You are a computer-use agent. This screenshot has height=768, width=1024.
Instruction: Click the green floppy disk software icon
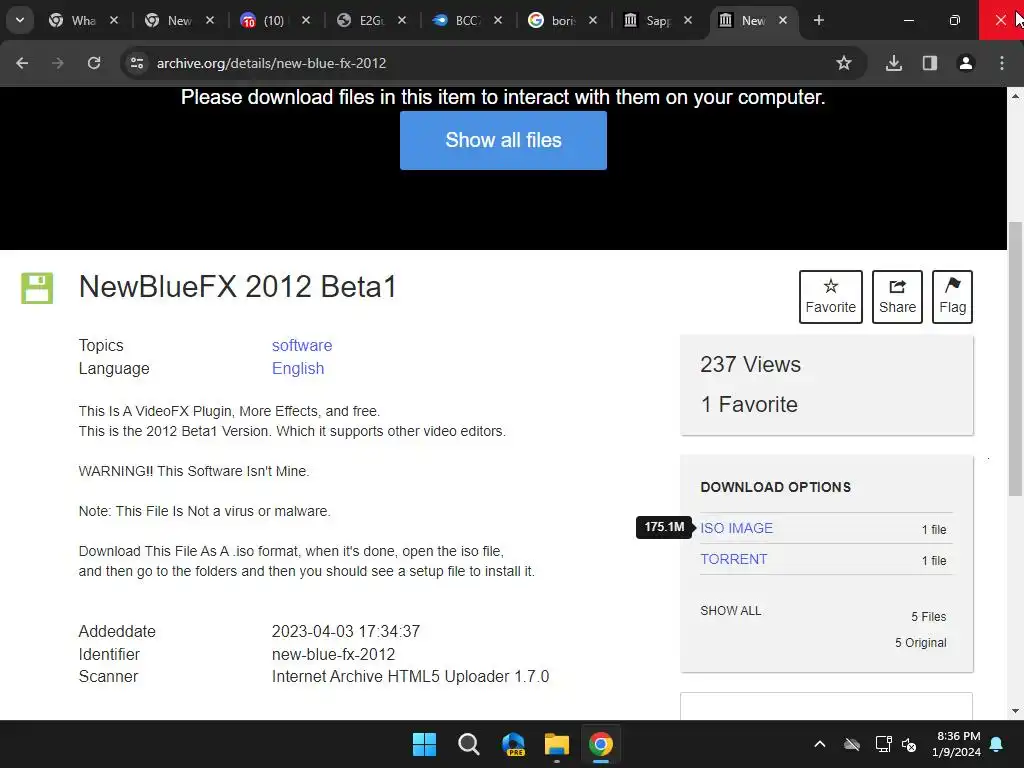click(37, 288)
